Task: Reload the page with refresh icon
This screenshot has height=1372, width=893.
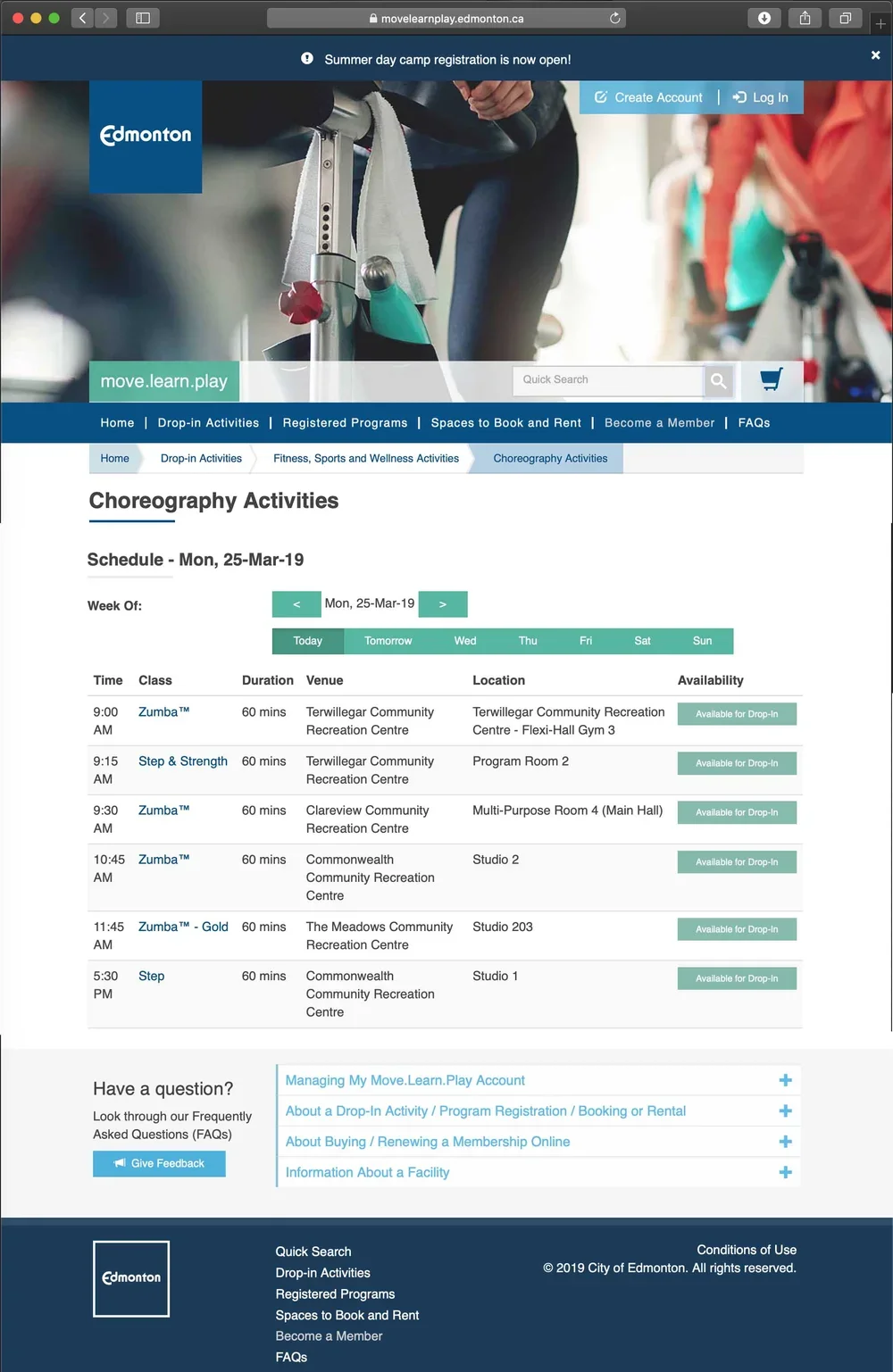Action: (x=614, y=18)
